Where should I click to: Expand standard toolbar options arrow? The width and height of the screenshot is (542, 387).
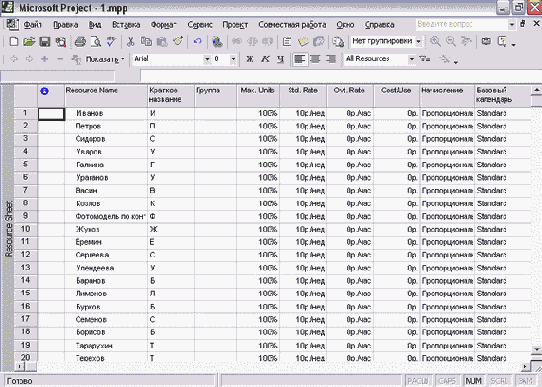(514, 45)
